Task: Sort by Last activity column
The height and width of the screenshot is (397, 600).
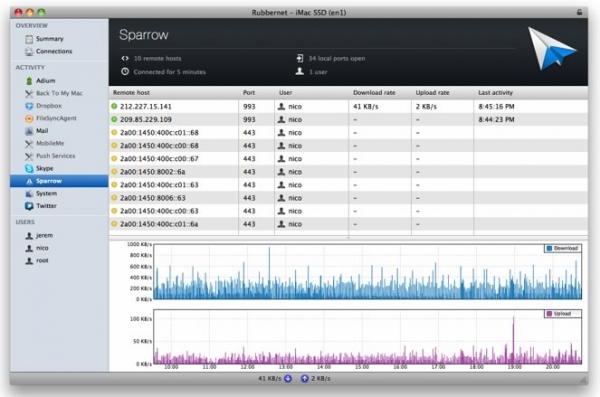Action: coord(531,93)
